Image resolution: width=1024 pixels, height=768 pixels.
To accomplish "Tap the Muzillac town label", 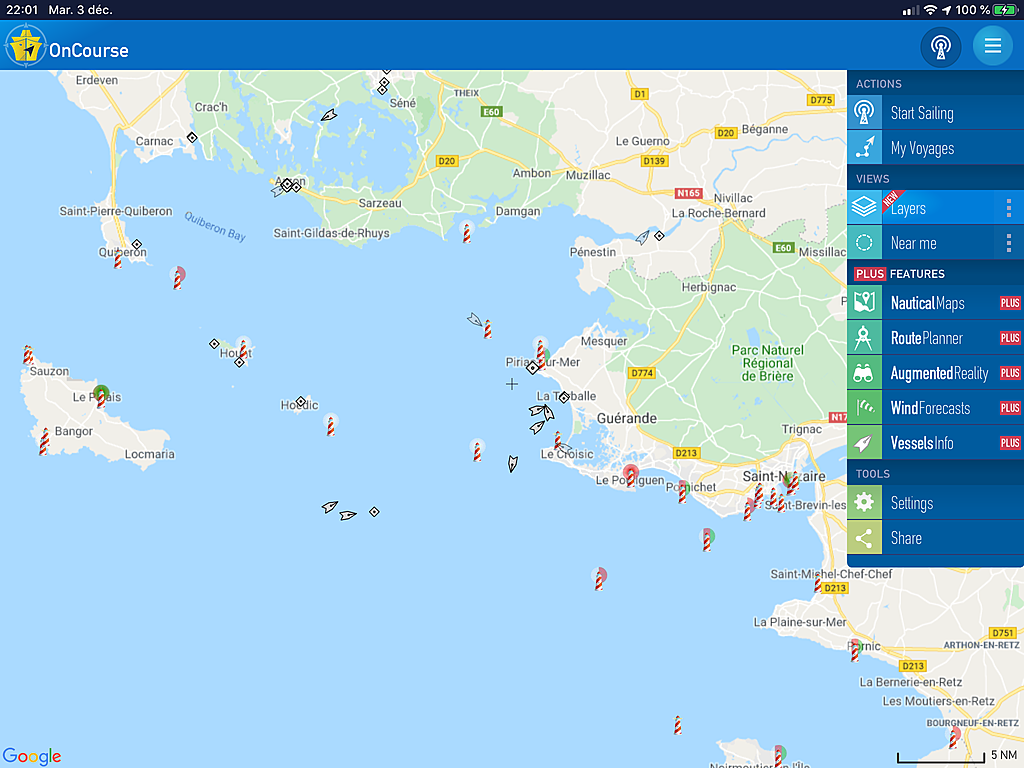I will 588,175.
